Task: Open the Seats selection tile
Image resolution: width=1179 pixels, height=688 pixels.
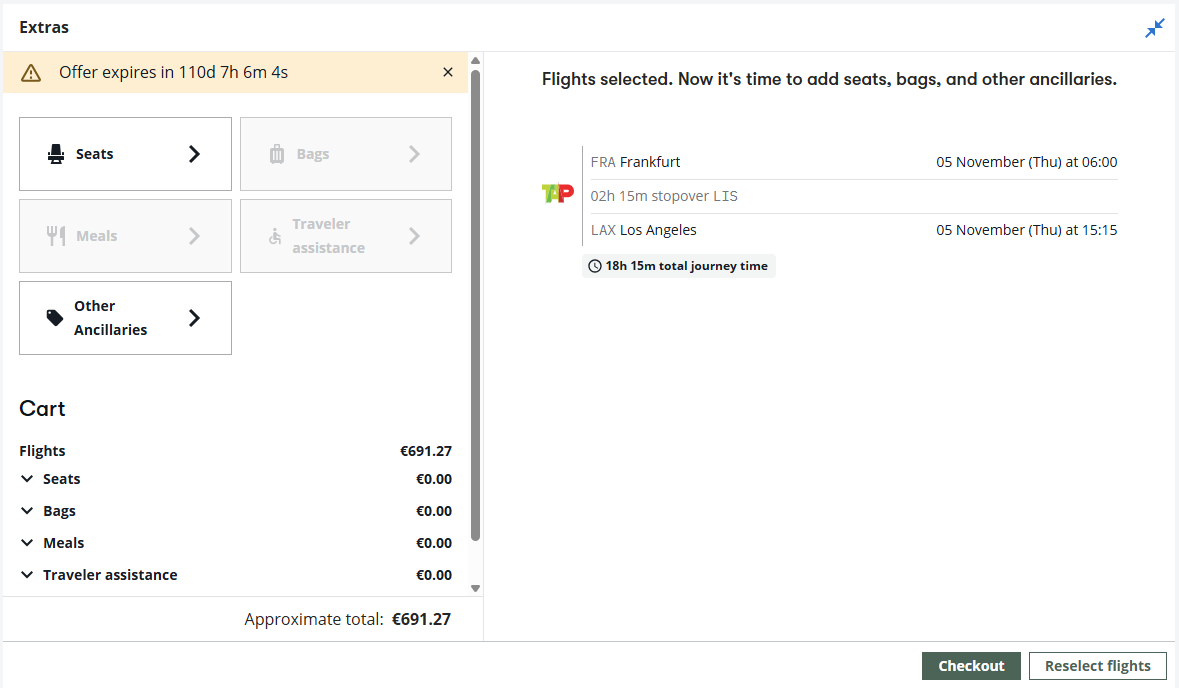Action: pyautogui.click(x=126, y=154)
